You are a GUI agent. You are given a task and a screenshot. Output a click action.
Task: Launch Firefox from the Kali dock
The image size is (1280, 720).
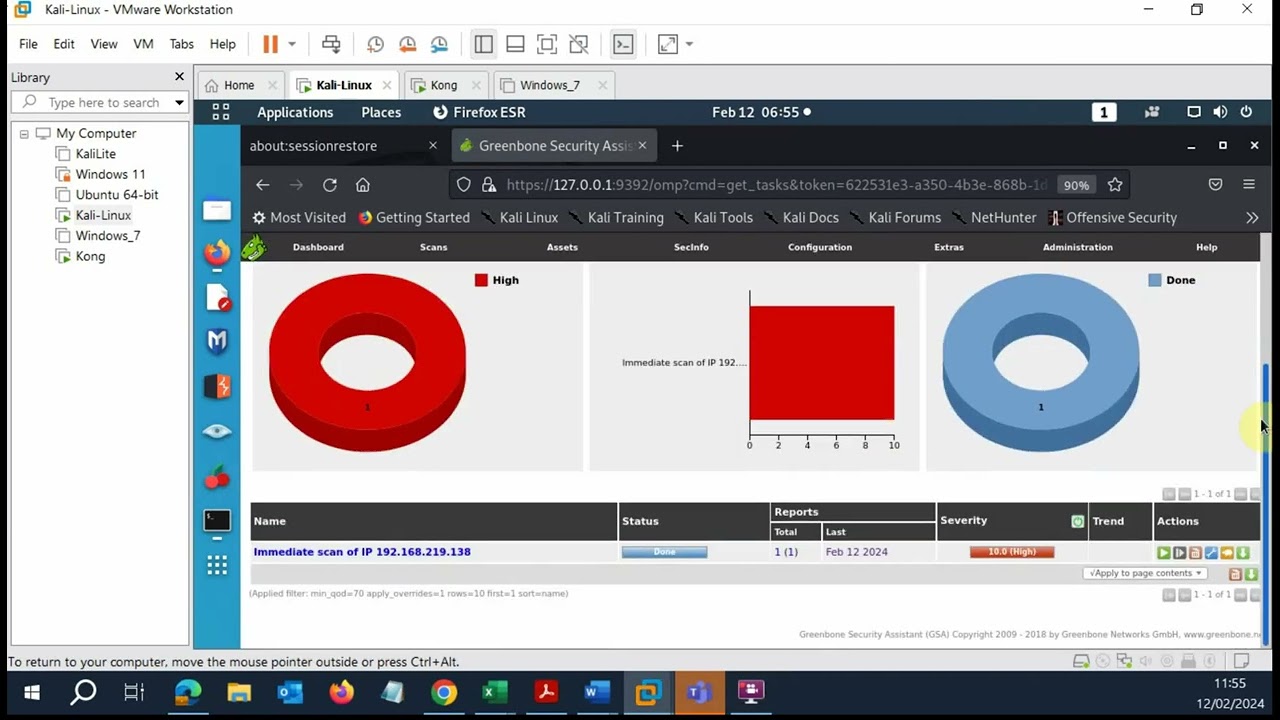[217, 253]
